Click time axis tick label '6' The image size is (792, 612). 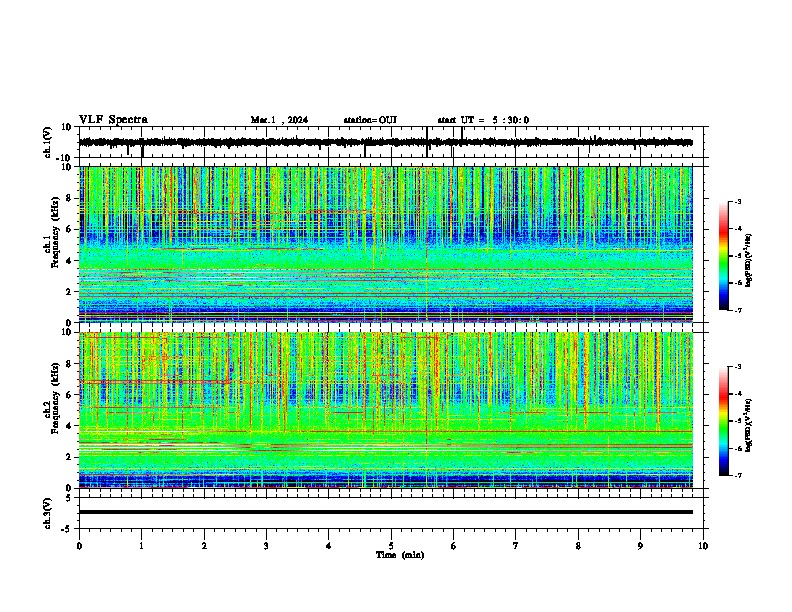[x=454, y=546]
